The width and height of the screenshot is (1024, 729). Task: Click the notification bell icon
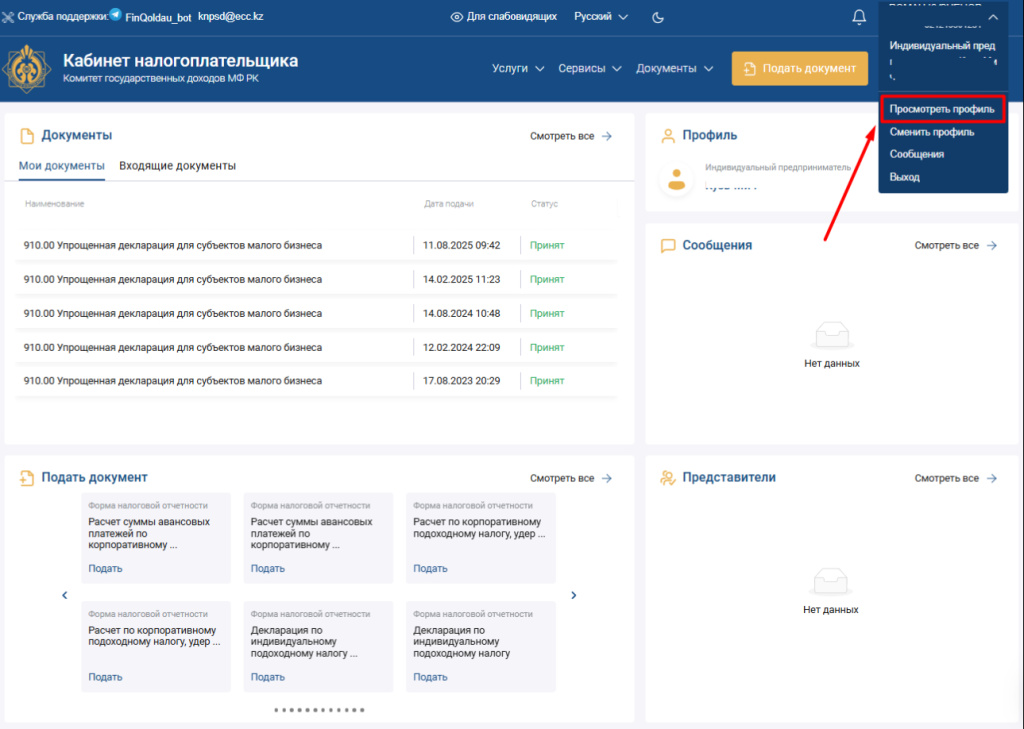[x=859, y=17]
